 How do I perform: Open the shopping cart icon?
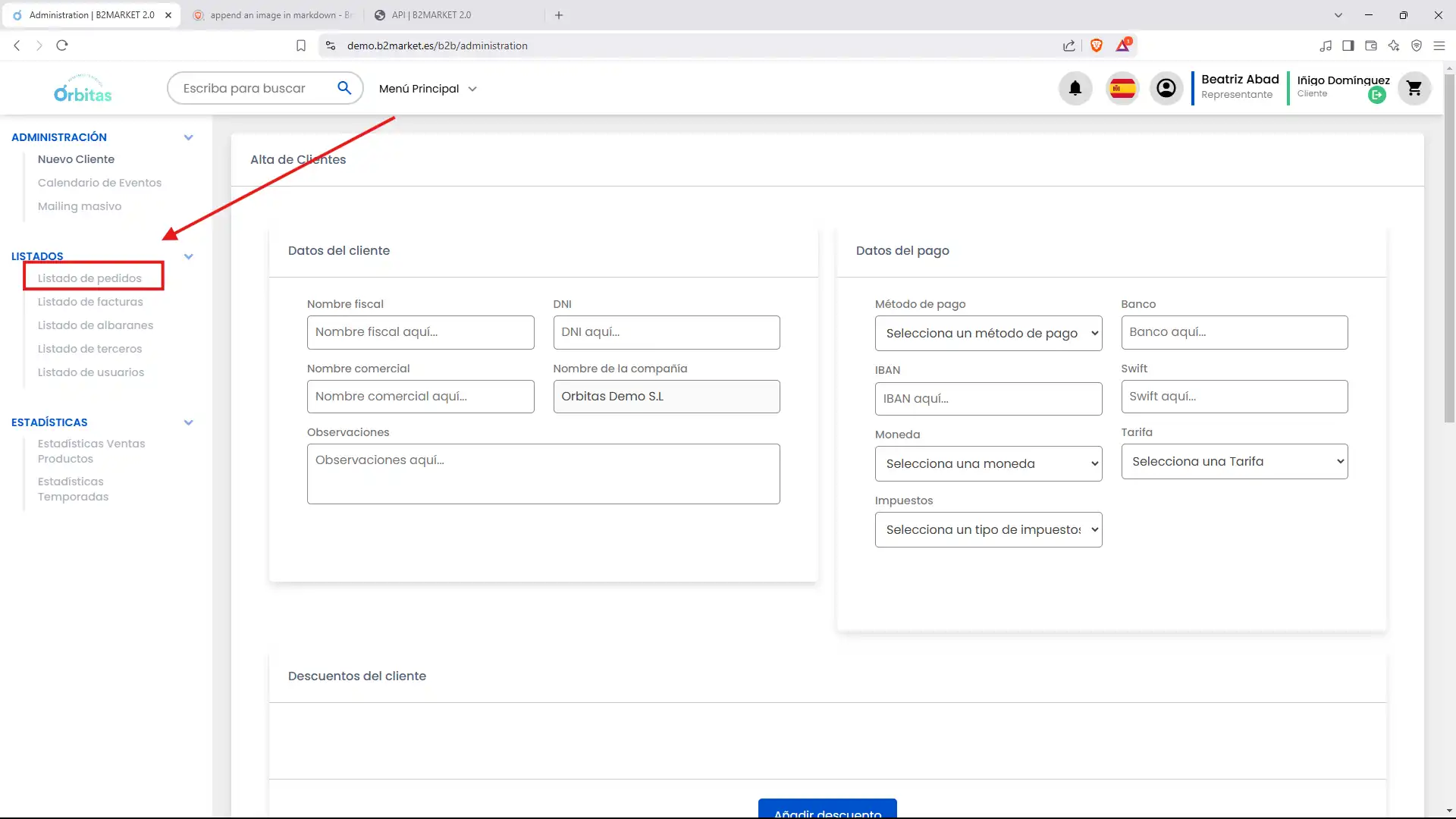point(1414,89)
